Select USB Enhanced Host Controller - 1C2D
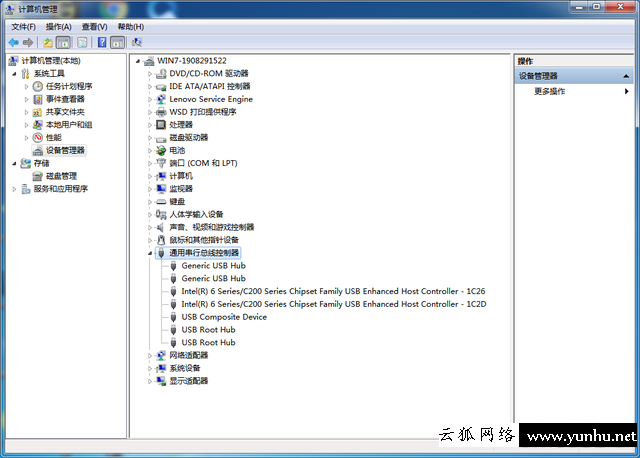The image size is (640, 458). (x=334, y=304)
